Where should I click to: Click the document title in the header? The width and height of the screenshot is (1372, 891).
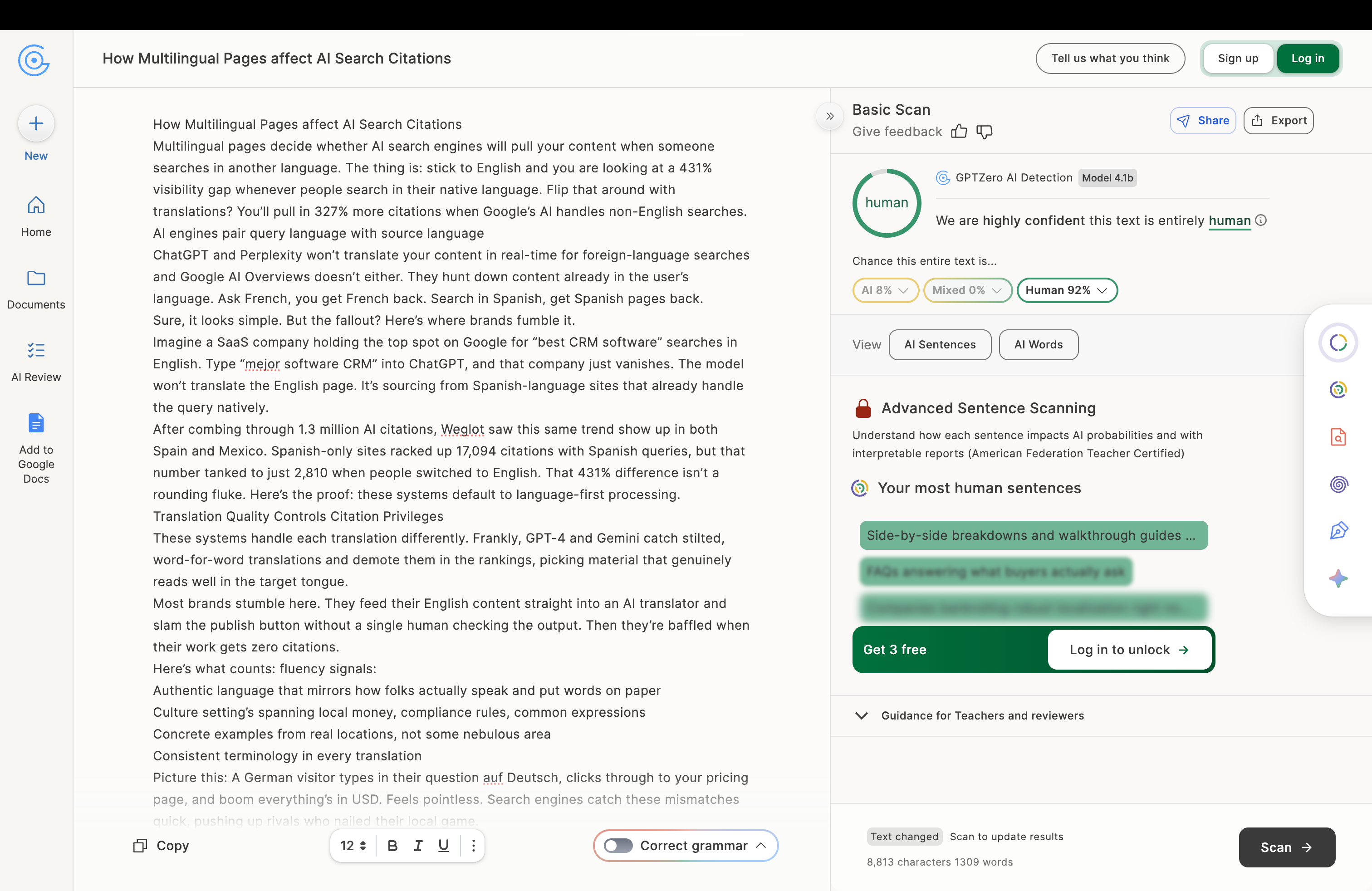[276, 58]
